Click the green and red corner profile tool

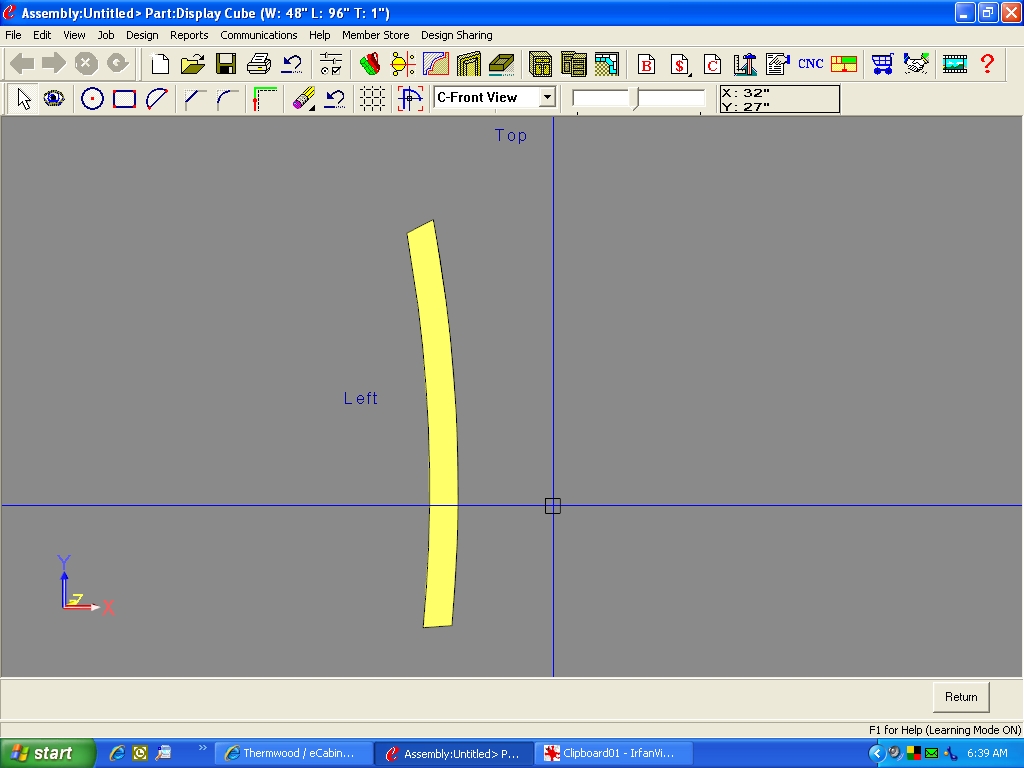point(264,99)
